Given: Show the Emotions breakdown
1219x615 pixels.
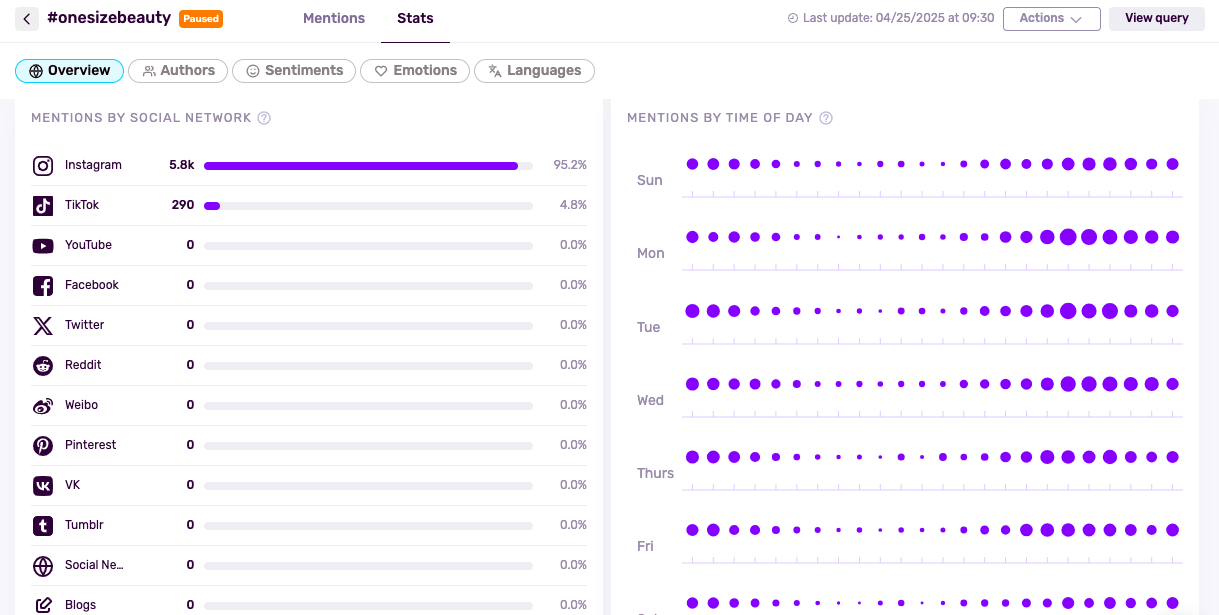Looking at the screenshot, I should [415, 71].
